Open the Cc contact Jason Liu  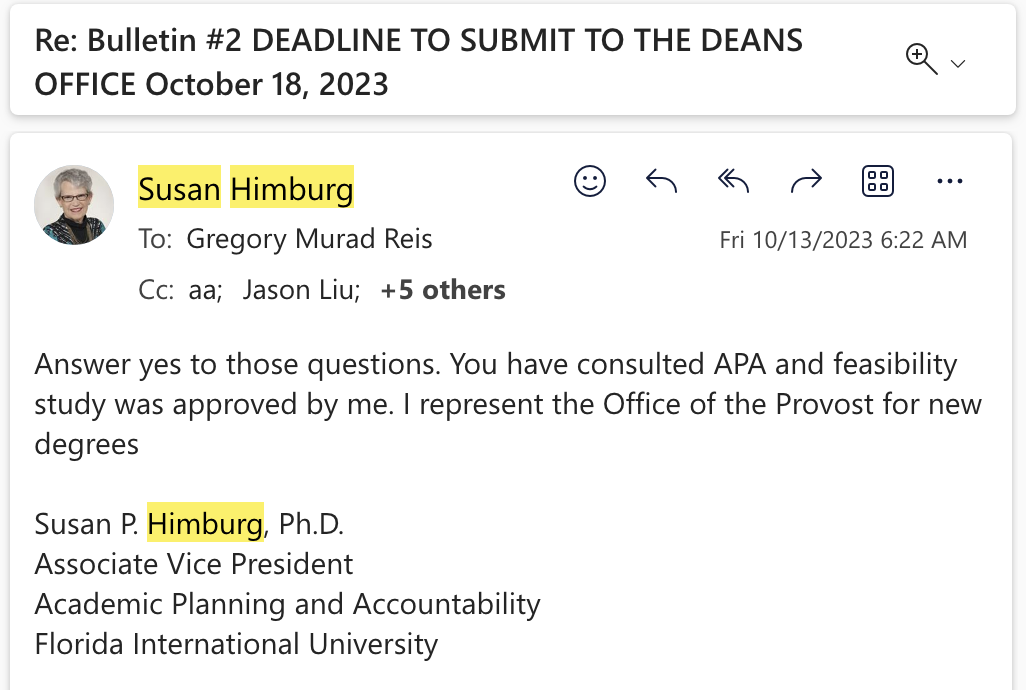click(300, 291)
